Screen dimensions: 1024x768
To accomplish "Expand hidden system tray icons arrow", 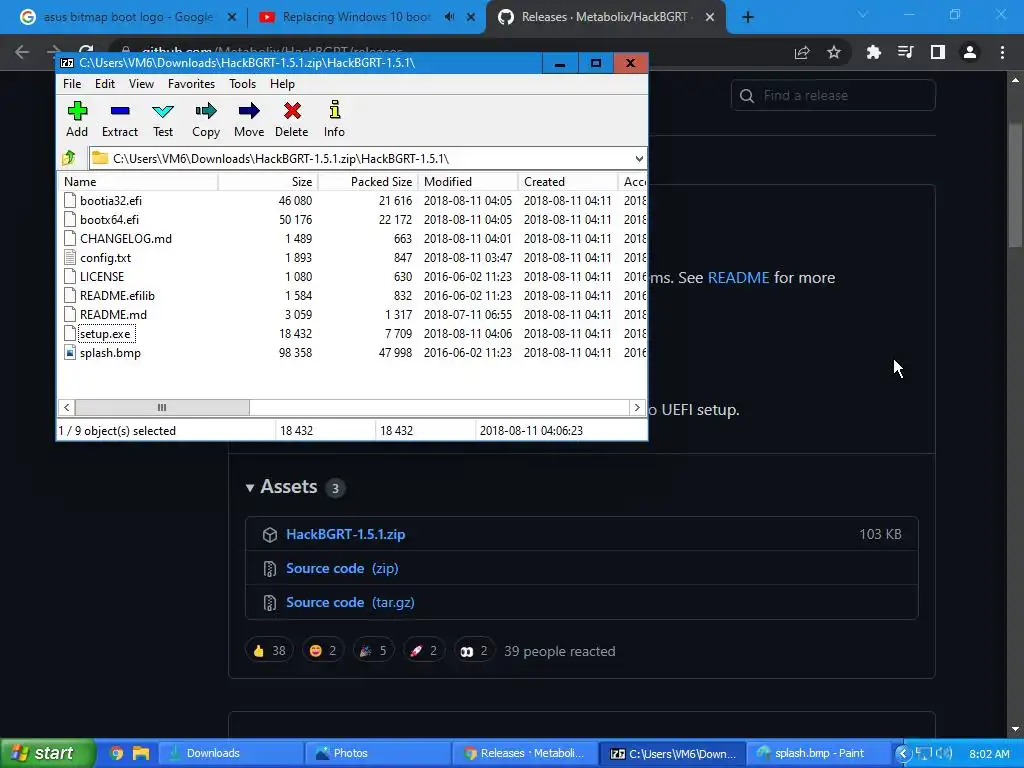I will click(x=903, y=753).
